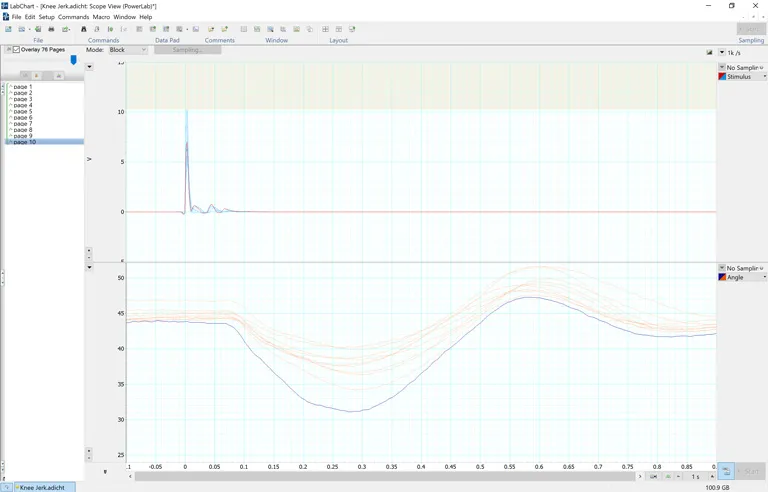The height and width of the screenshot is (492, 768).
Task: Click the blue overlay pages slider handle
Action: point(73,60)
